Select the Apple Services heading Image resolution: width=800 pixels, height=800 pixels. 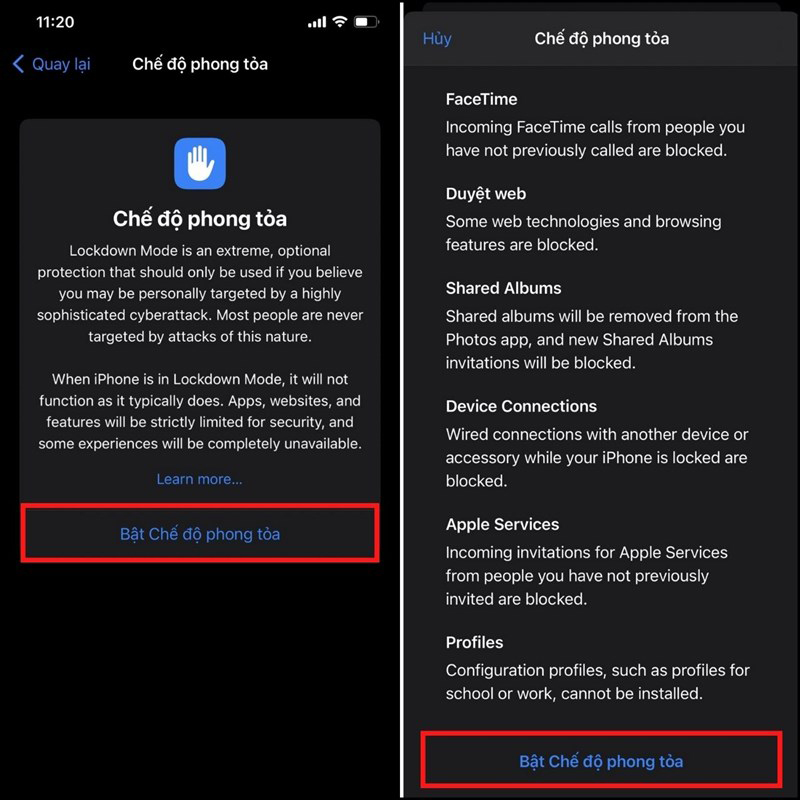[x=502, y=524]
